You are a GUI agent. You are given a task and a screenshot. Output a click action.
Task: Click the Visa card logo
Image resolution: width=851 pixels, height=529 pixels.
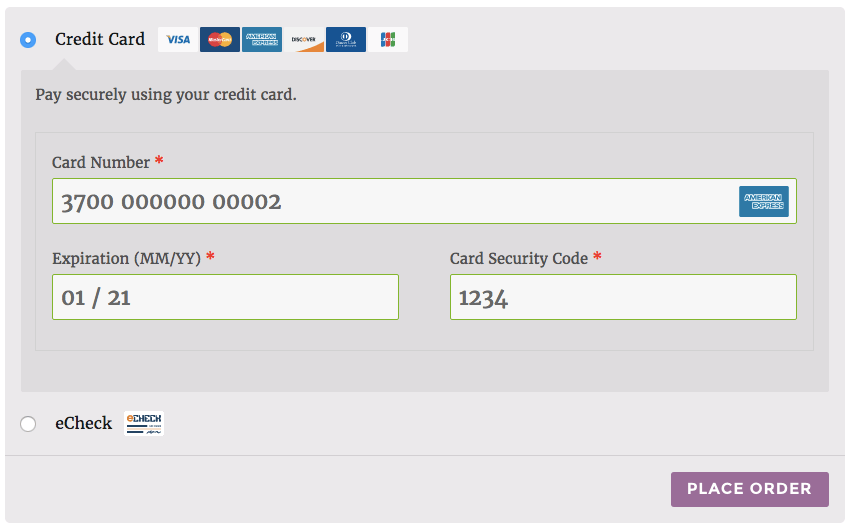coord(178,40)
